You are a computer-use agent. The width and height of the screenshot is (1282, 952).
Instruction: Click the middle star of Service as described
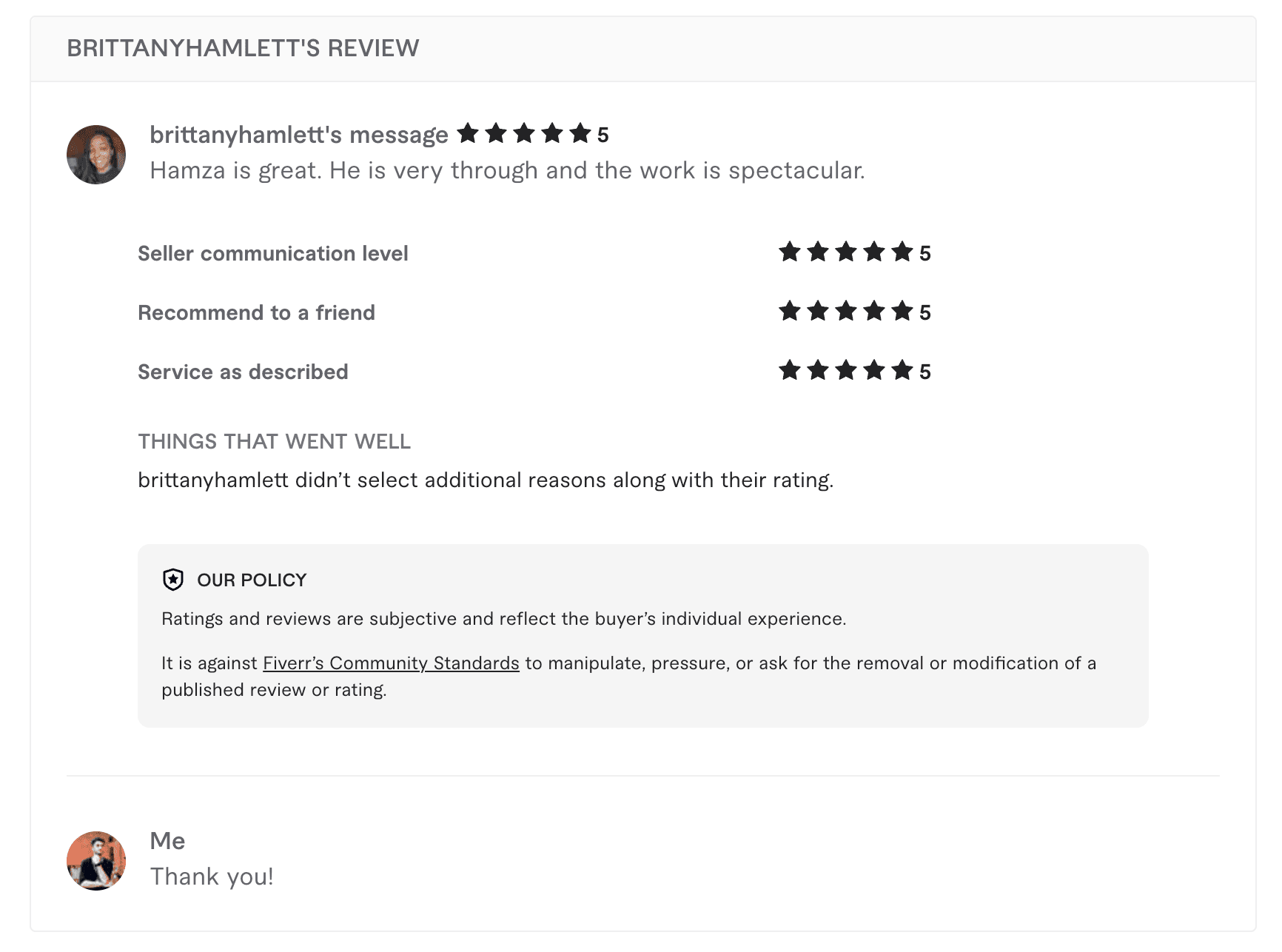845,371
